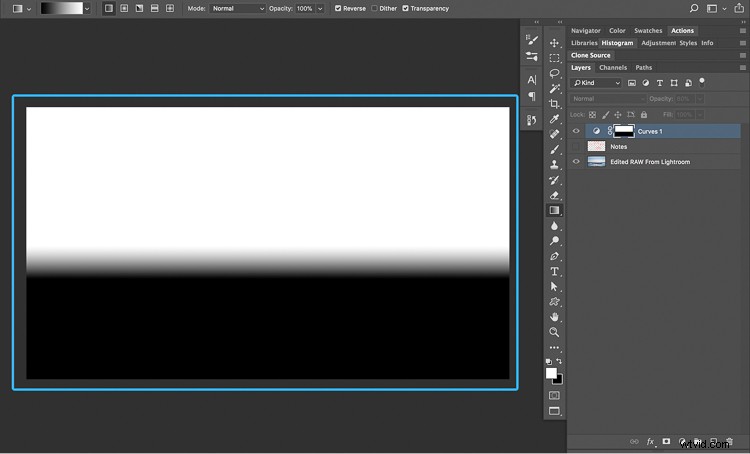Image resolution: width=750 pixels, height=454 pixels.
Task: Hide the Curves 1 layer
Action: (x=575, y=131)
